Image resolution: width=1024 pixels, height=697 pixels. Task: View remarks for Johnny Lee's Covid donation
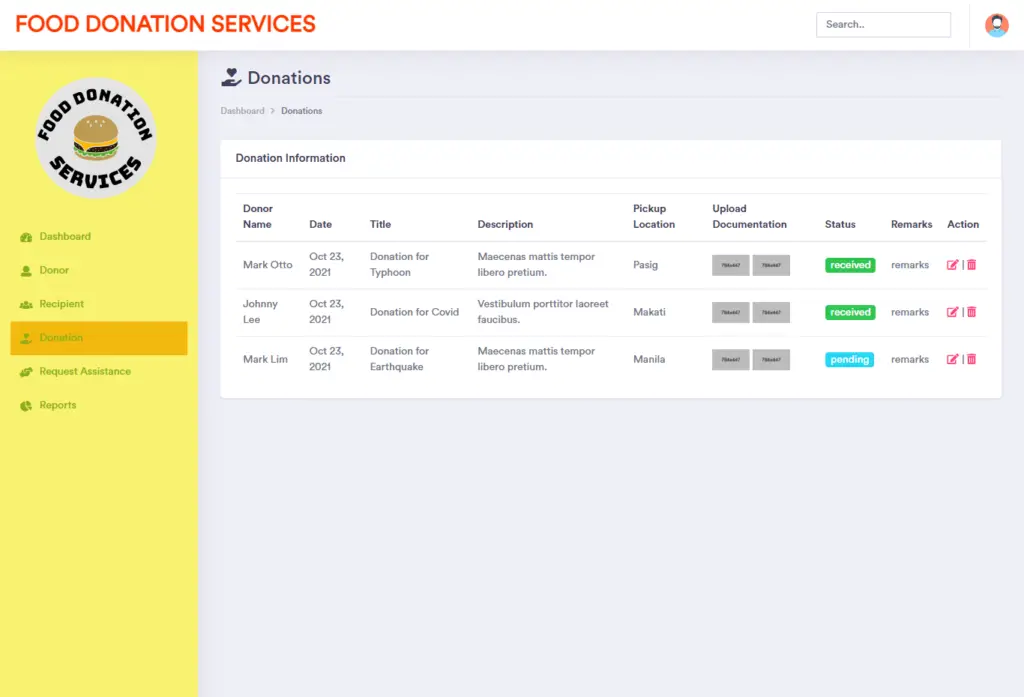click(x=909, y=312)
